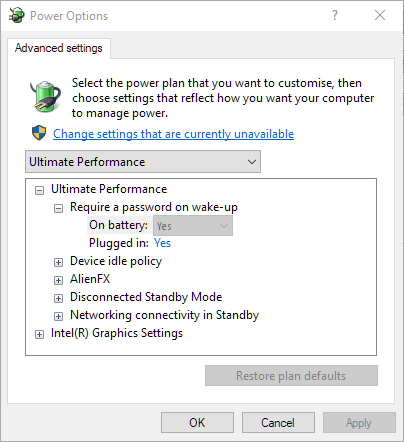Expand Disconnected Standby Mode node

pos(58,298)
